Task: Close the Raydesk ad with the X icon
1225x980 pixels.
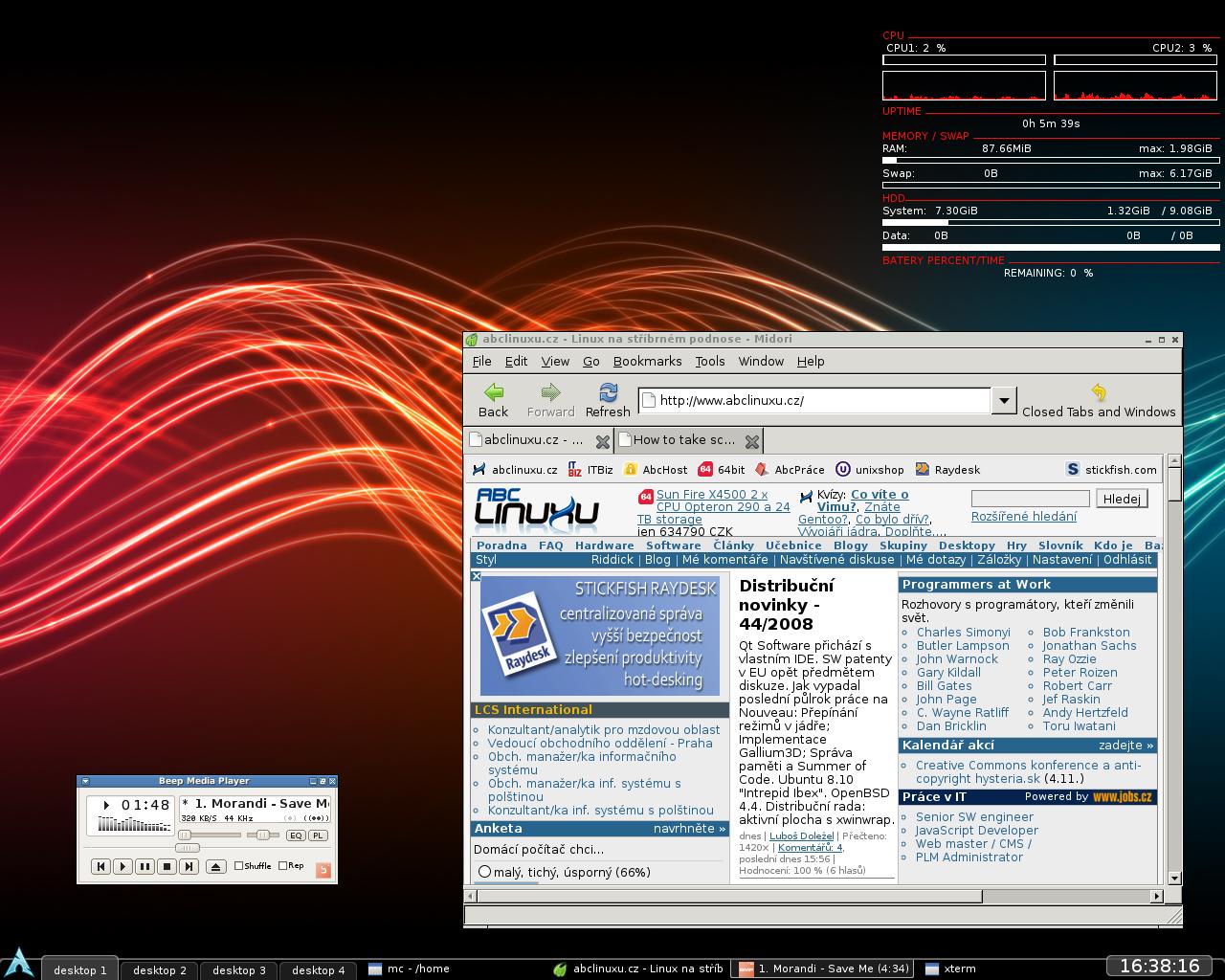Action: (476, 576)
